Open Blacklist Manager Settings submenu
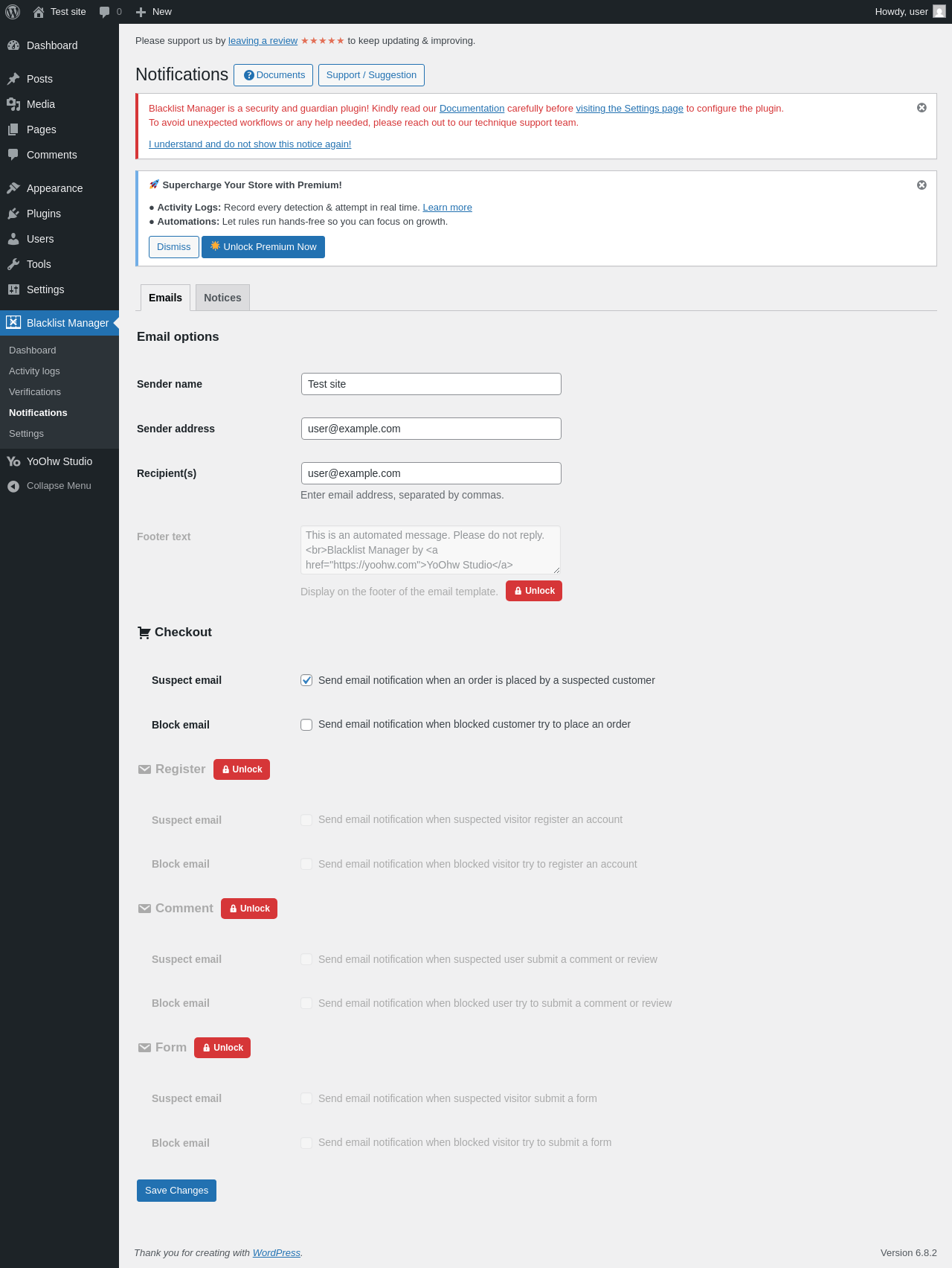 pos(26,434)
